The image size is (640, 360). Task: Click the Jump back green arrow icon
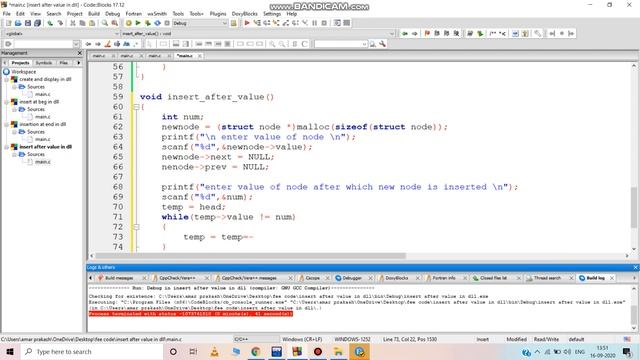404,33
